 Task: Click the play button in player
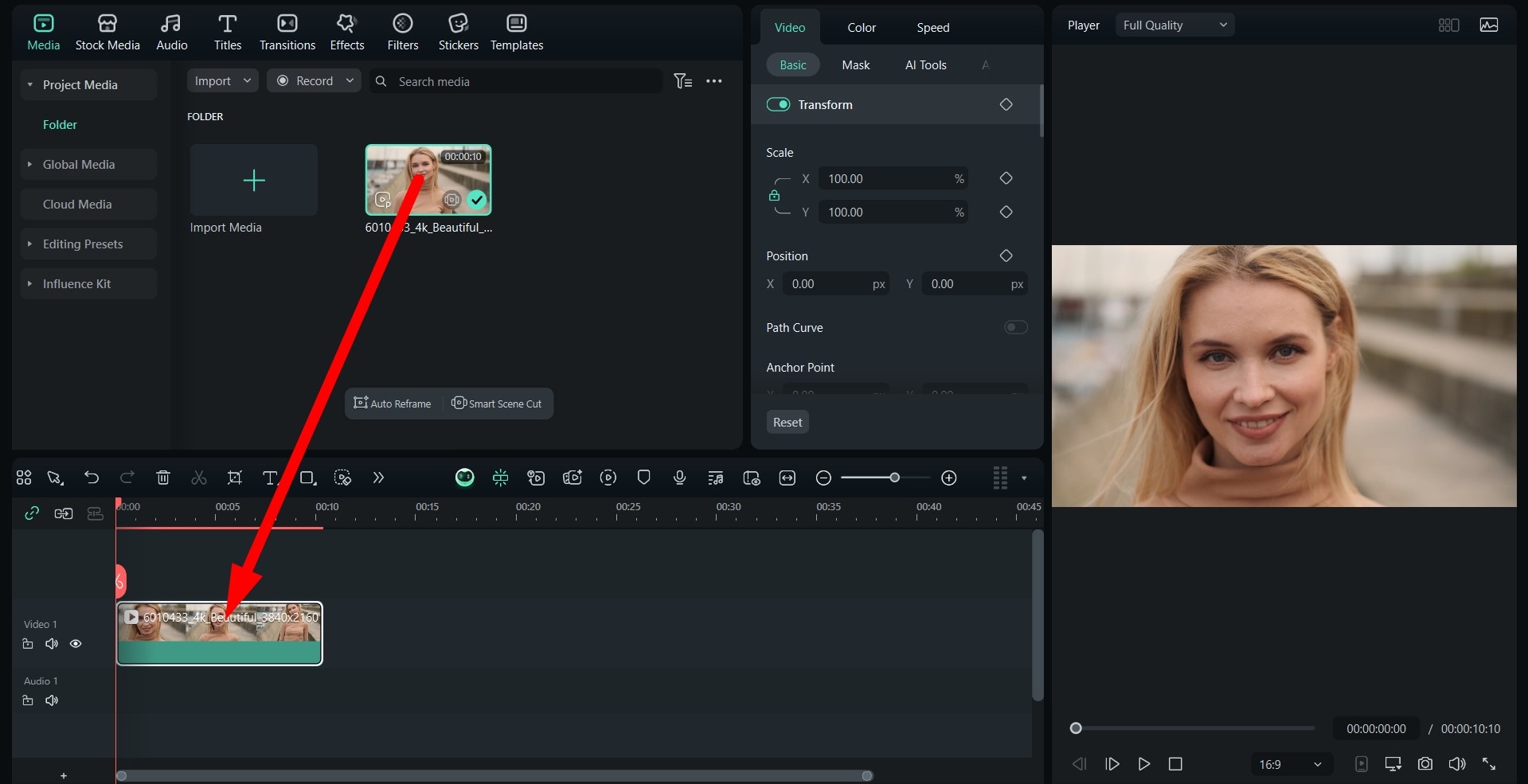pos(1144,764)
